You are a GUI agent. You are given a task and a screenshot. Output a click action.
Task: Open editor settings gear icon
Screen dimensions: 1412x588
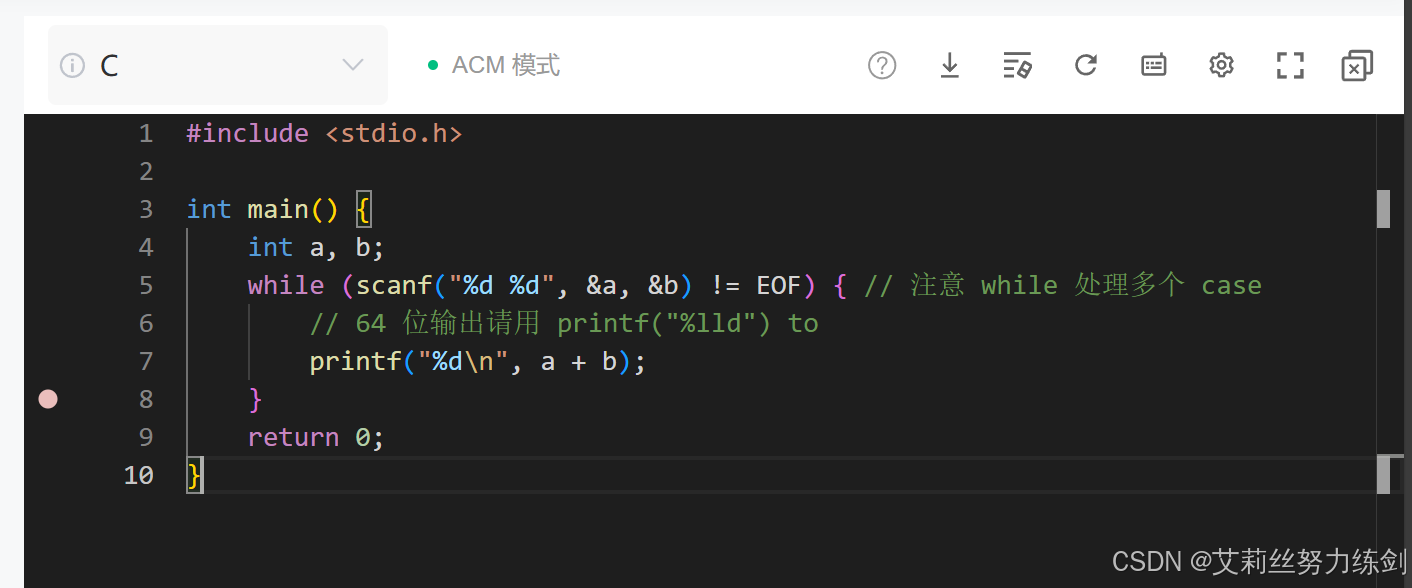tap(1221, 65)
